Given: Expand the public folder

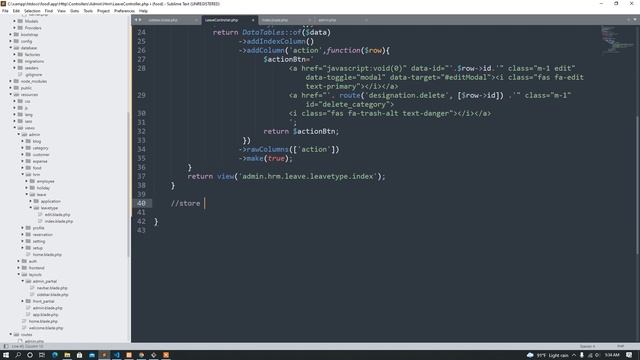Looking at the screenshot, I should [11, 88].
